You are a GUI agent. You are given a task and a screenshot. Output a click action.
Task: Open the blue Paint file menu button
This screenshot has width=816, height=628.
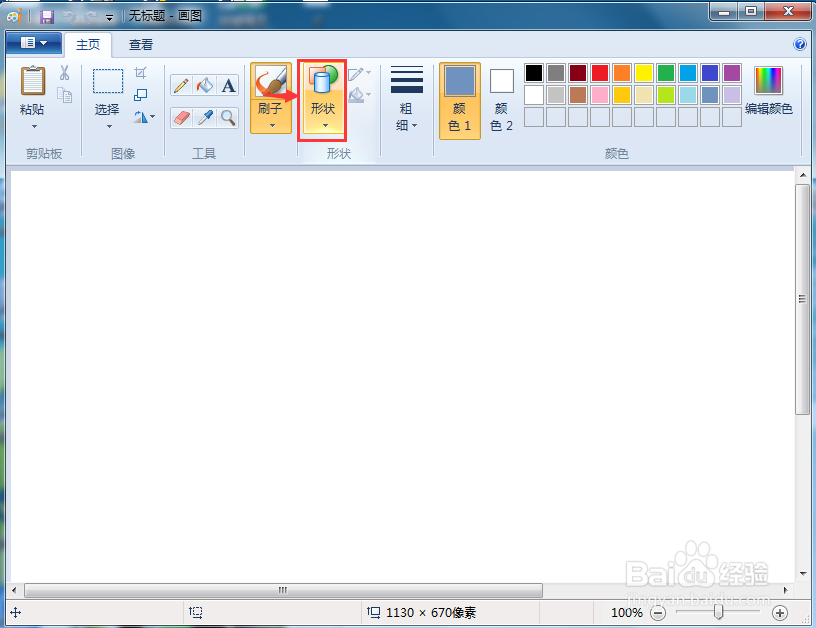click(x=34, y=43)
